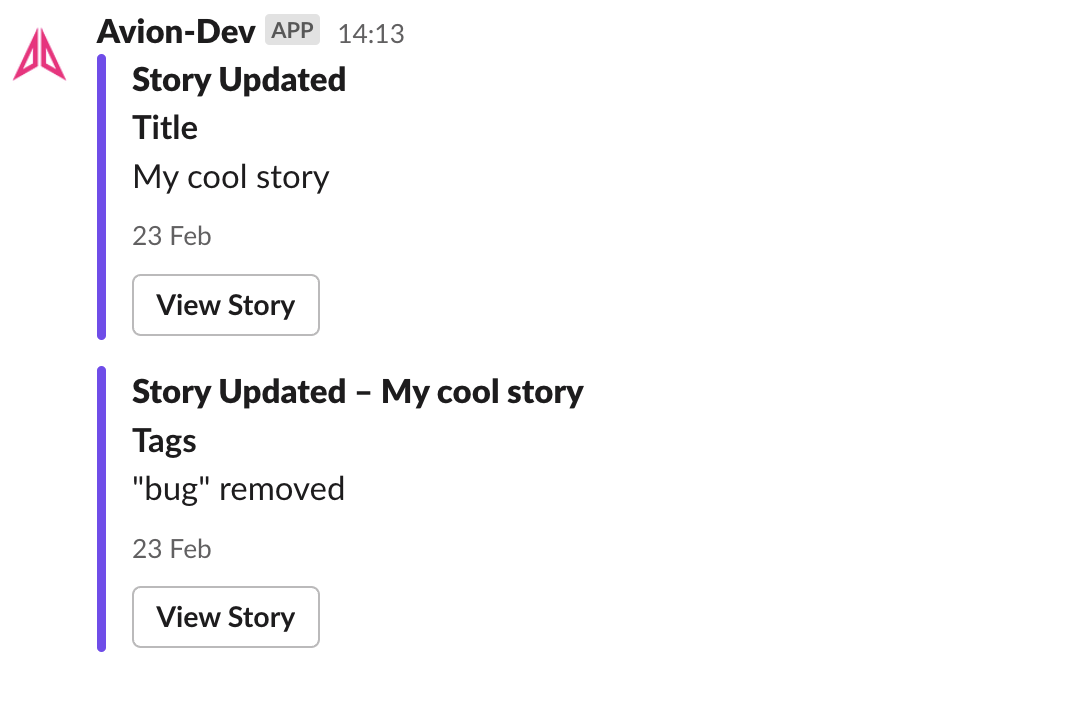
Task: Click the 23 Feb date in first attachment
Action: (x=172, y=236)
